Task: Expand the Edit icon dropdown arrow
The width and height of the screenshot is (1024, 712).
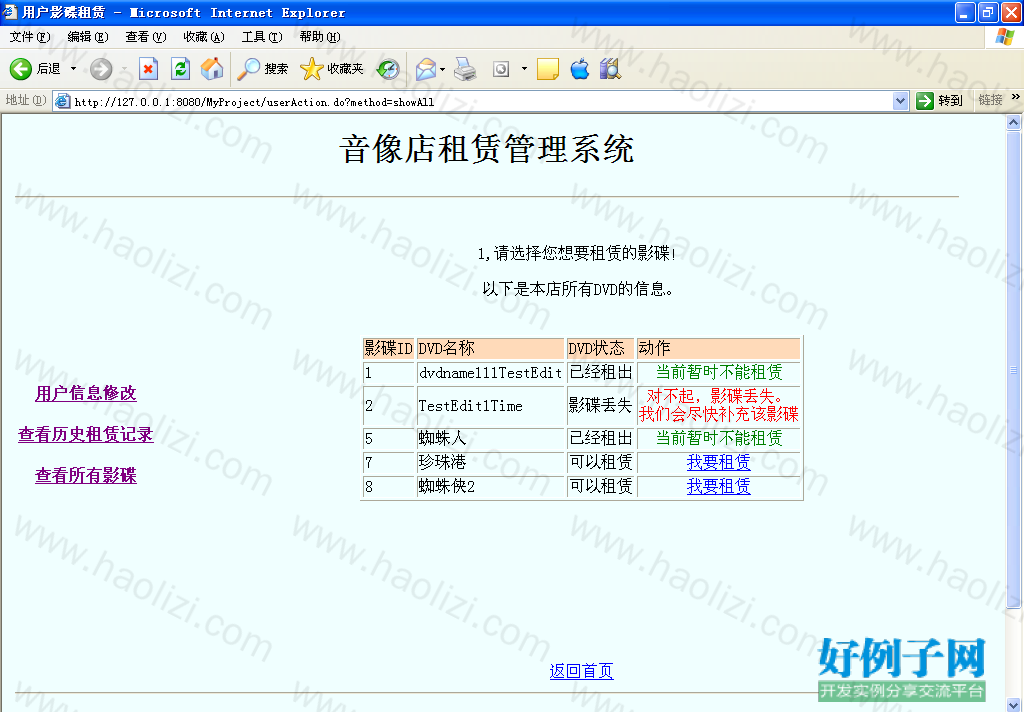Action: point(524,69)
